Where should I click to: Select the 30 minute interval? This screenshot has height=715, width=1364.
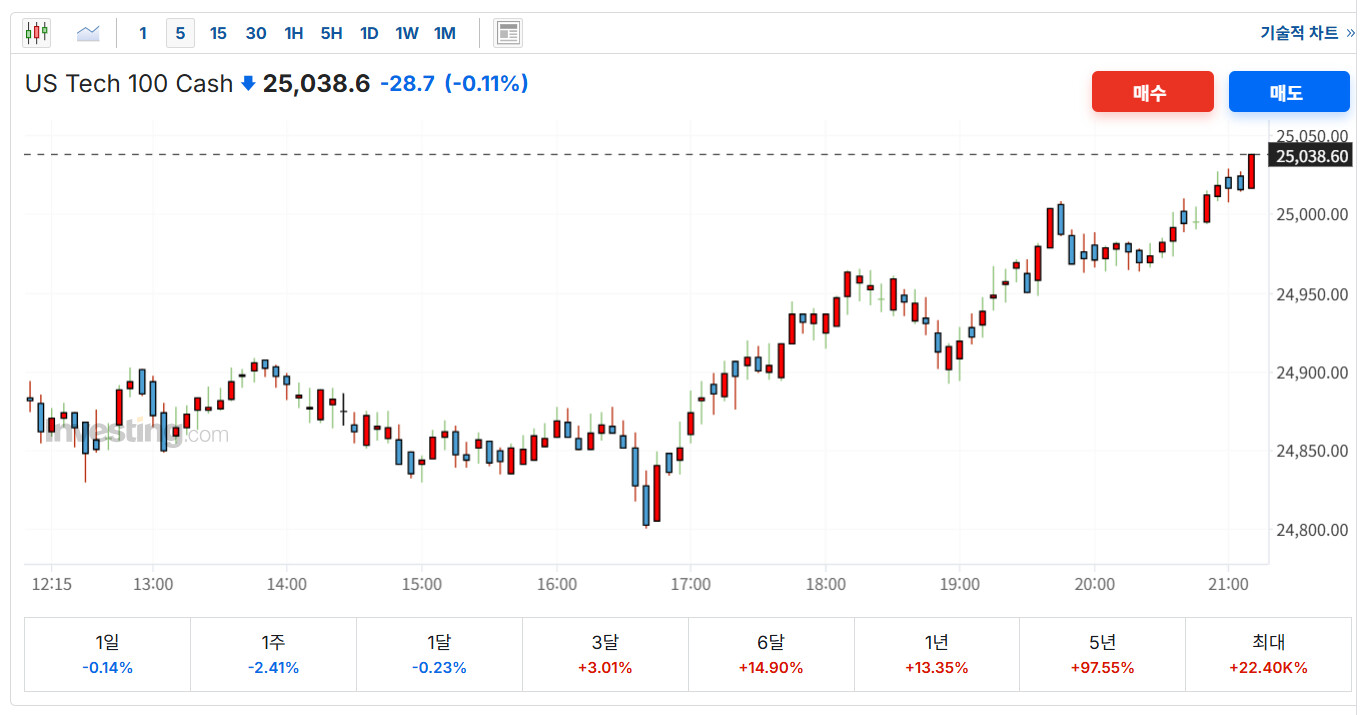click(x=256, y=33)
